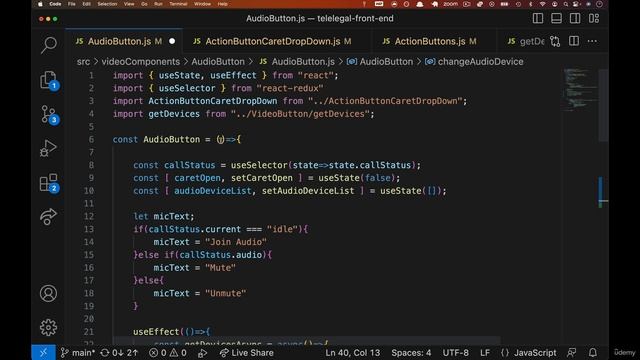The width and height of the screenshot is (640, 360).
Task: Open the remote window button in status bar
Action: tap(43, 353)
